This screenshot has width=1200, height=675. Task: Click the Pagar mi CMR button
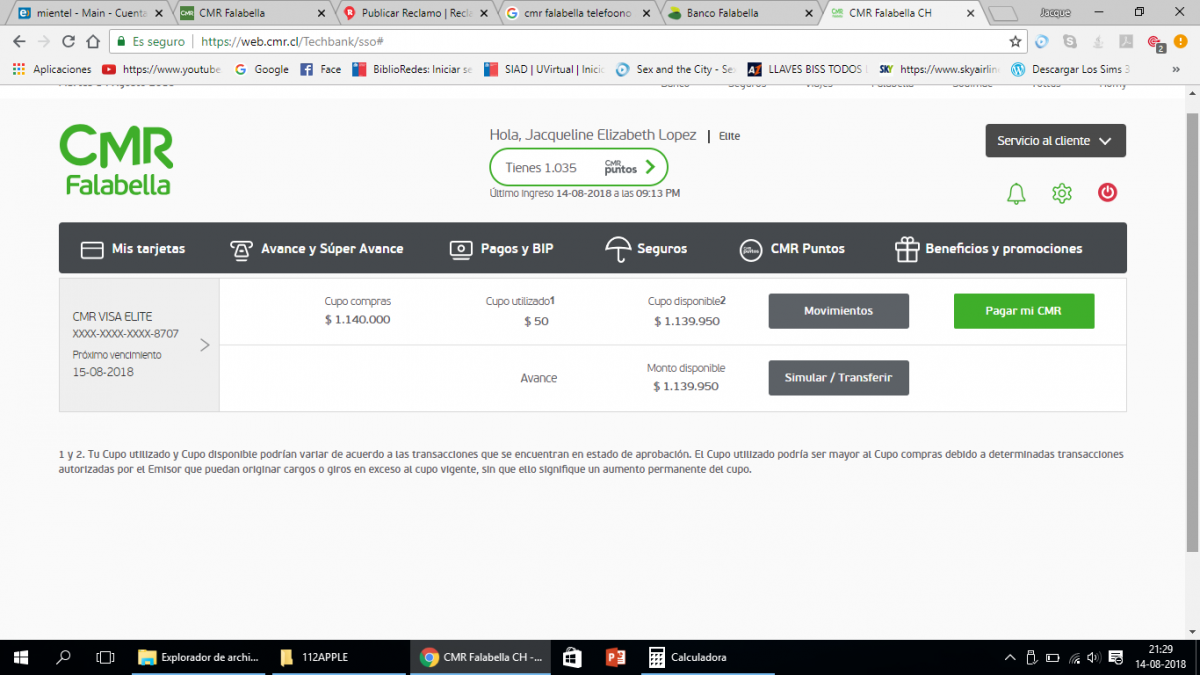1023,311
